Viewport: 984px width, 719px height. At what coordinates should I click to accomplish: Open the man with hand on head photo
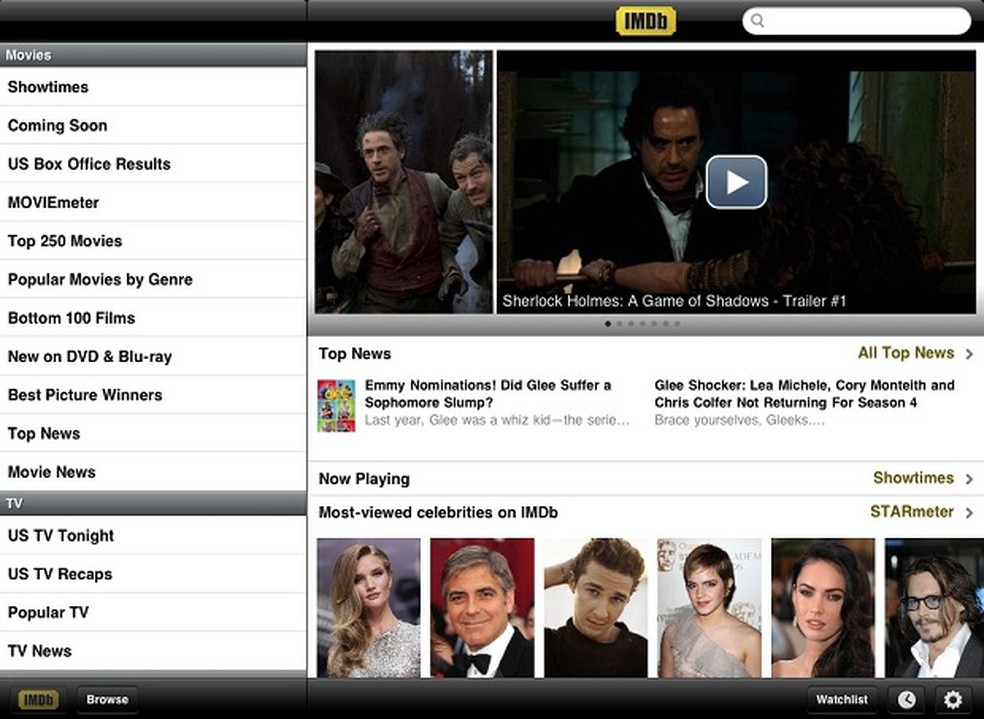click(x=596, y=607)
